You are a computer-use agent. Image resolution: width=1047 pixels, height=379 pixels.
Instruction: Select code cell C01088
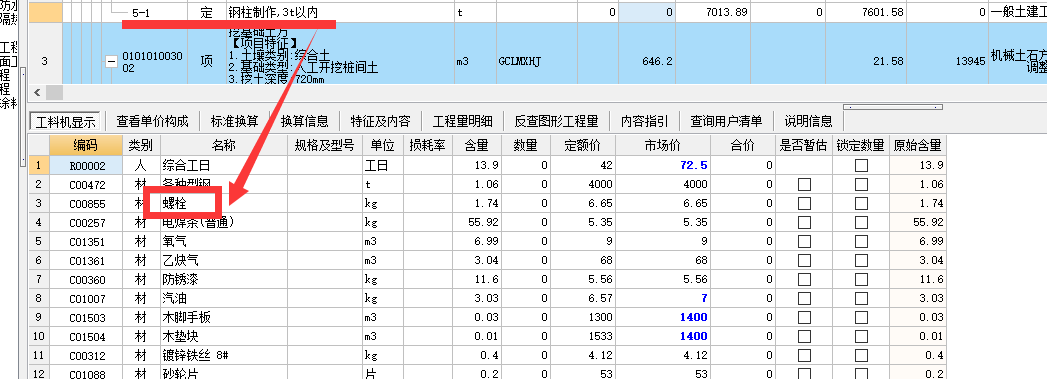(85, 374)
